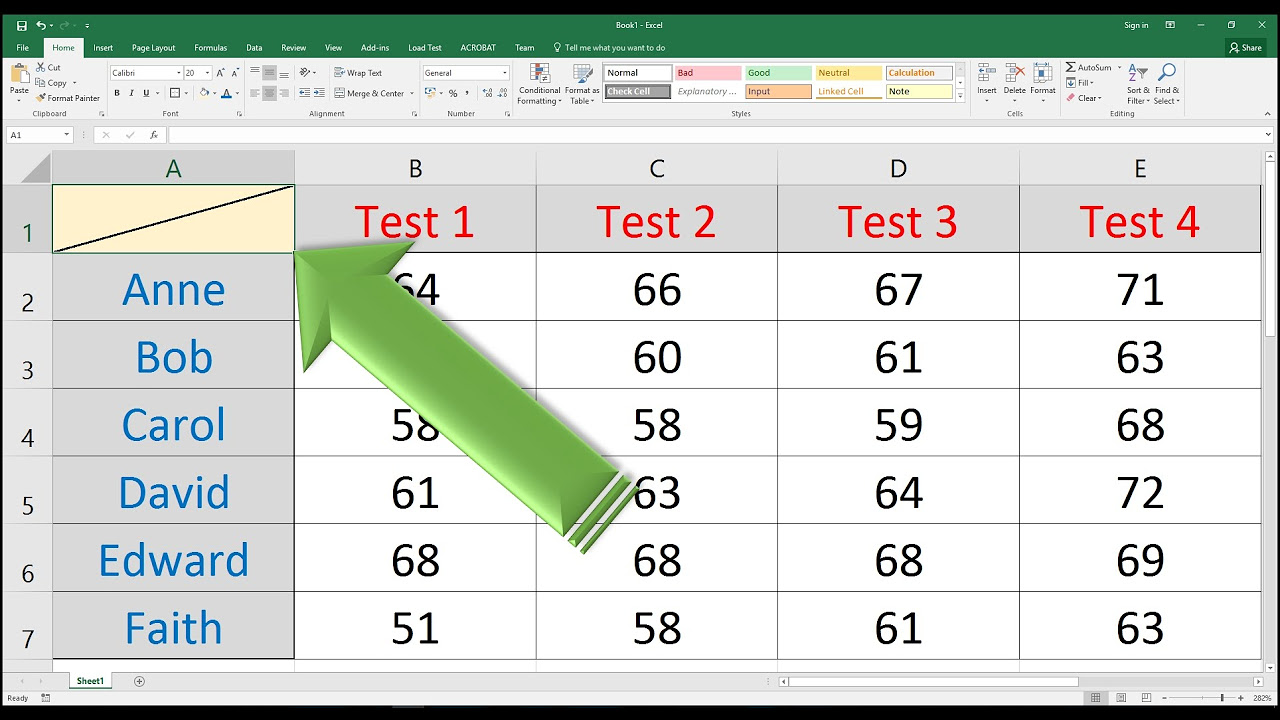Adjust the zoom slider handle

[x=1221, y=697]
